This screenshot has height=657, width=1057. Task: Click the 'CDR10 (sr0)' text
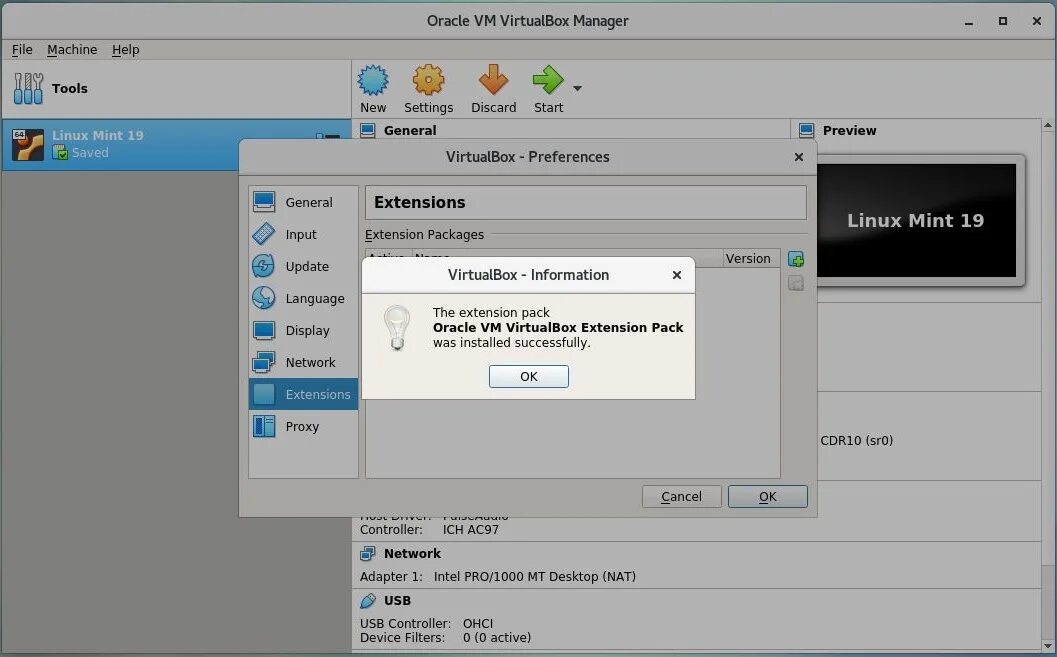coord(856,440)
